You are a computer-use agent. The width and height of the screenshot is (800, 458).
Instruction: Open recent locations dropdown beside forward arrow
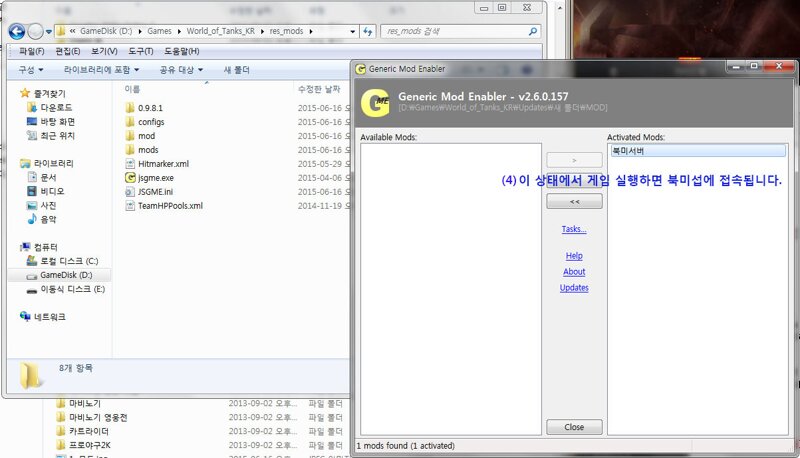[x=48, y=32]
